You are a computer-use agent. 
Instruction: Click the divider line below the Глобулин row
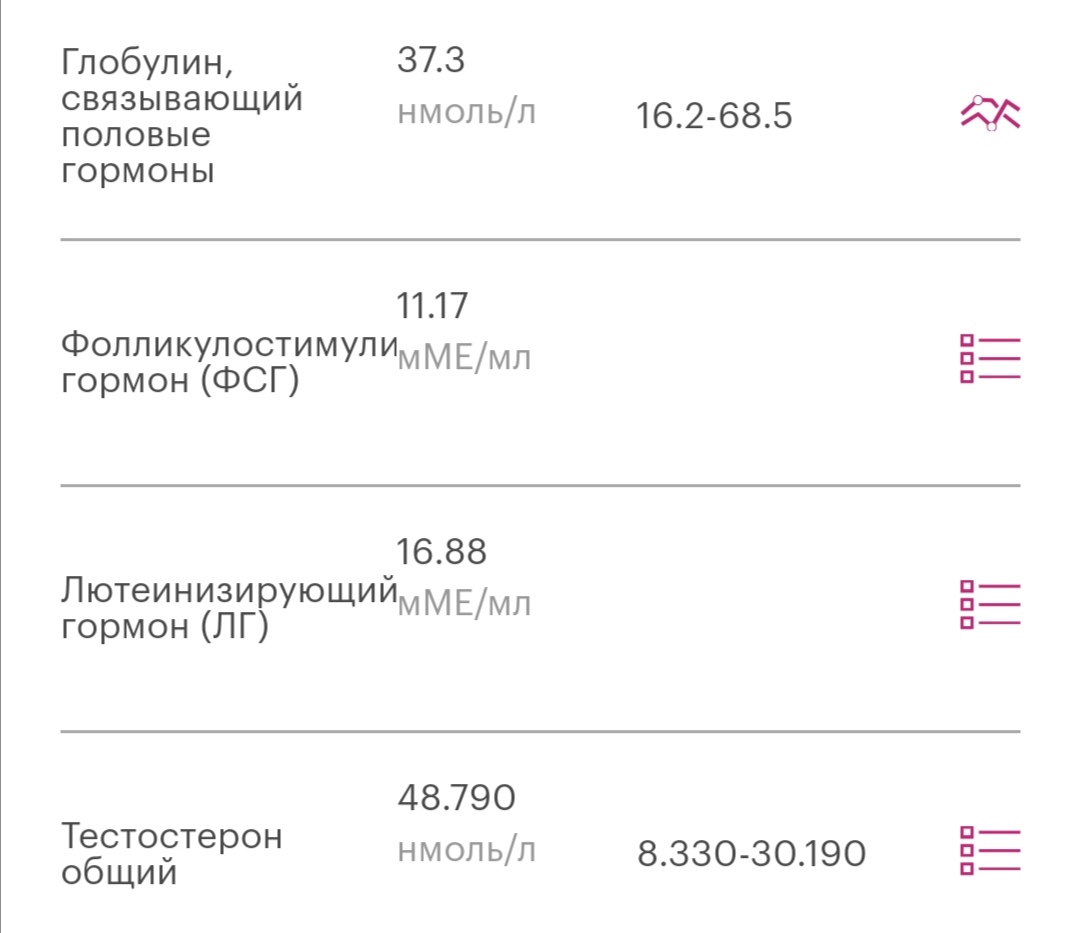tap(540, 240)
